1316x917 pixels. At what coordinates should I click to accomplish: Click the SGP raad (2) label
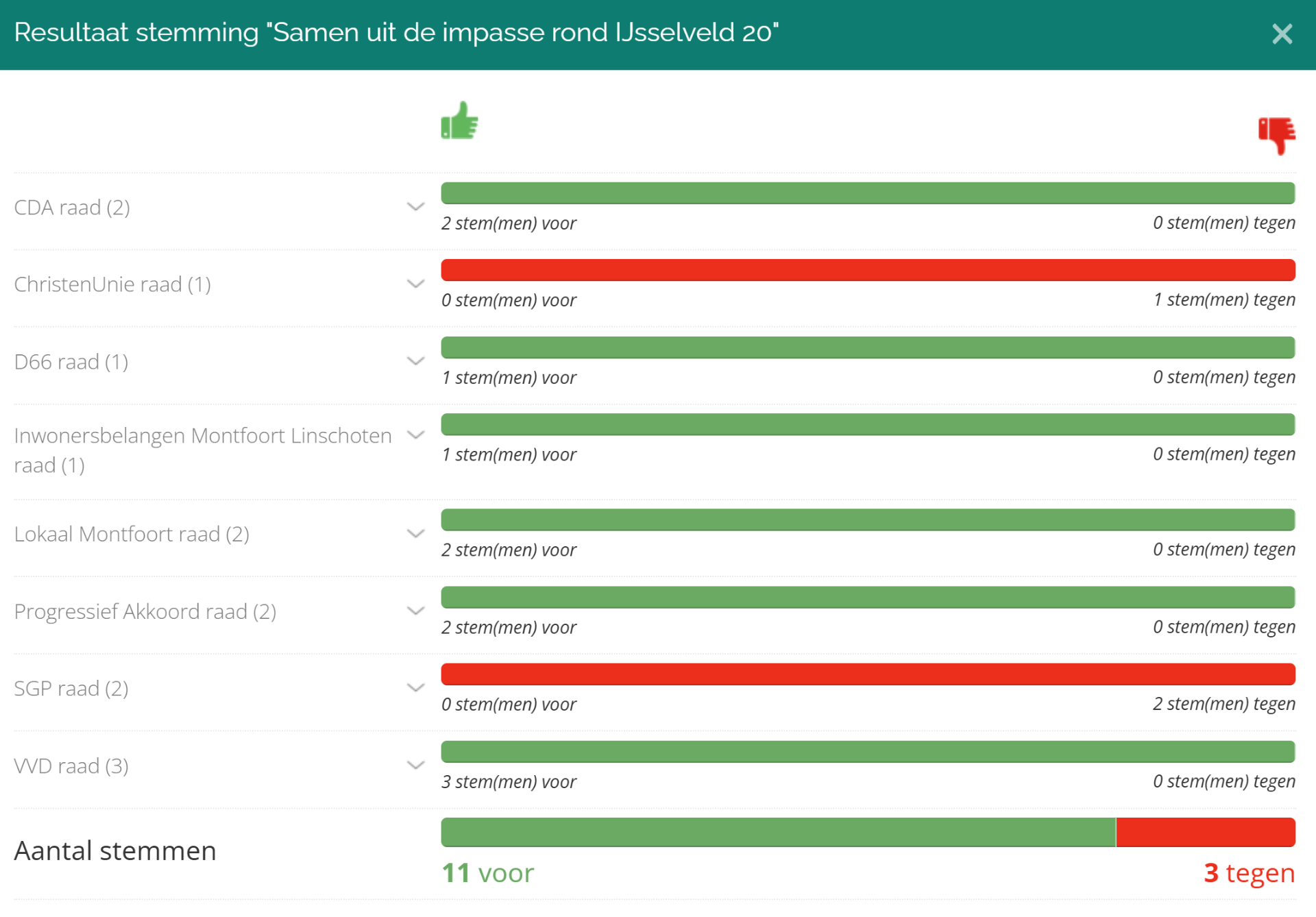pos(71,688)
